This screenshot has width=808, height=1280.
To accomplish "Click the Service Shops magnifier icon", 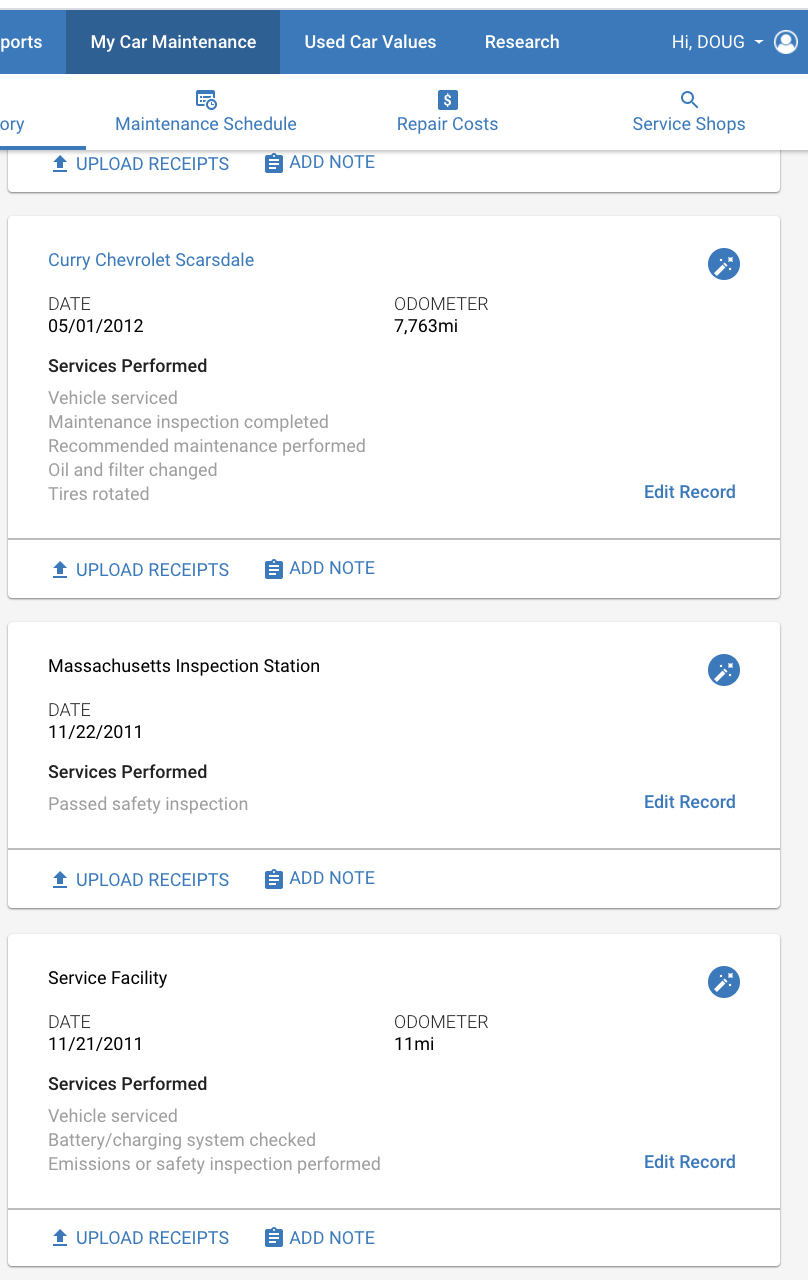I will [689, 99].
